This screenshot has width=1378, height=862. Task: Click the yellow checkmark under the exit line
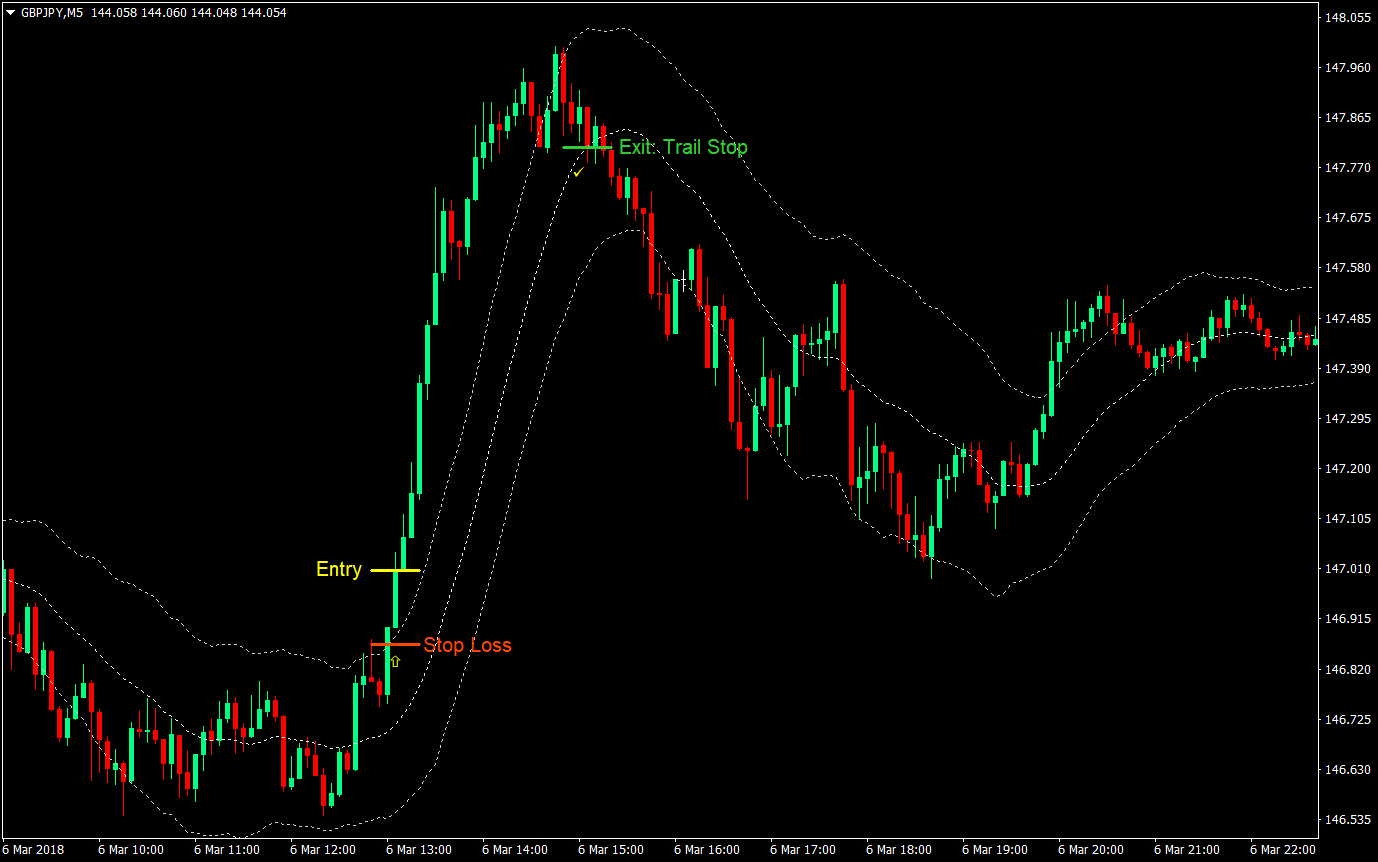tap(578, 172)
